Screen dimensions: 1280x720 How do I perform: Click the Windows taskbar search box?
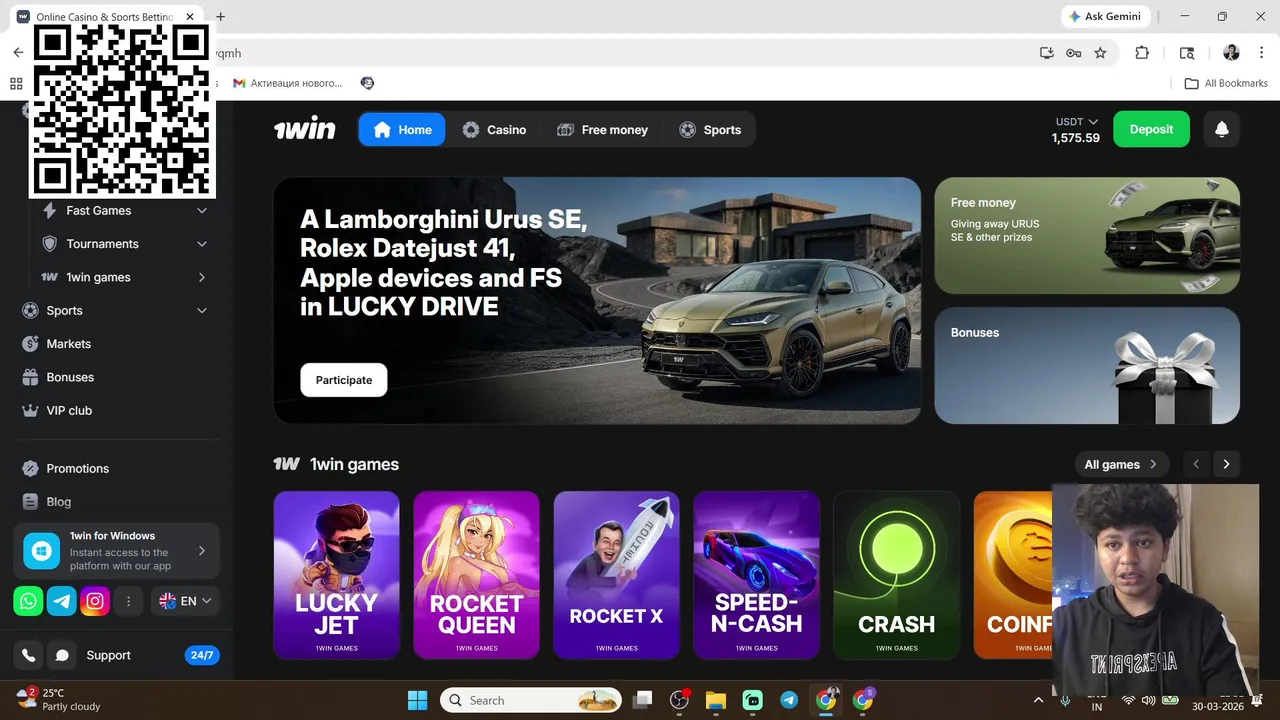(531, 700)
